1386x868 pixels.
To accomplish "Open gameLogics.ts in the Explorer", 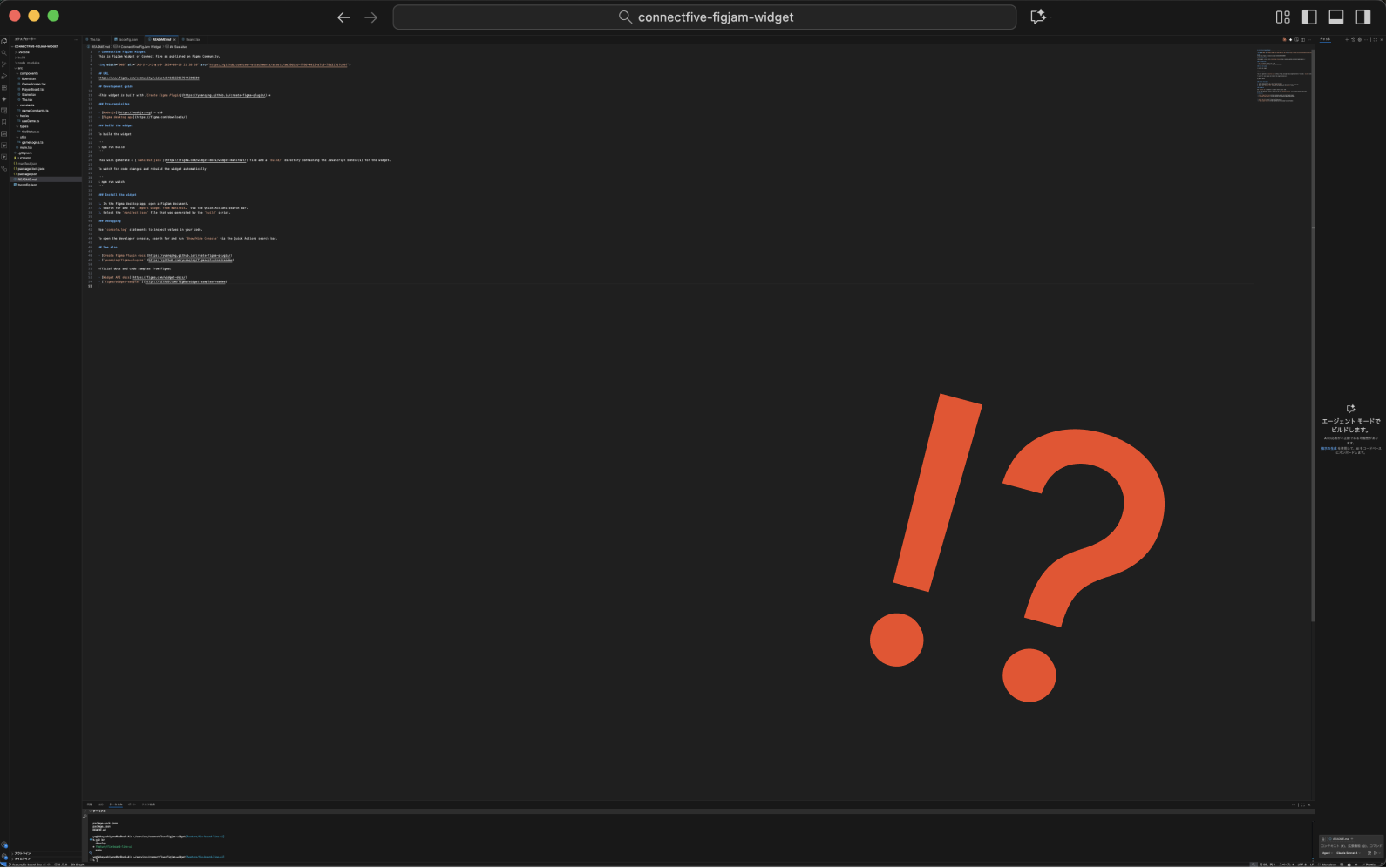I will [x=31, y=142].
